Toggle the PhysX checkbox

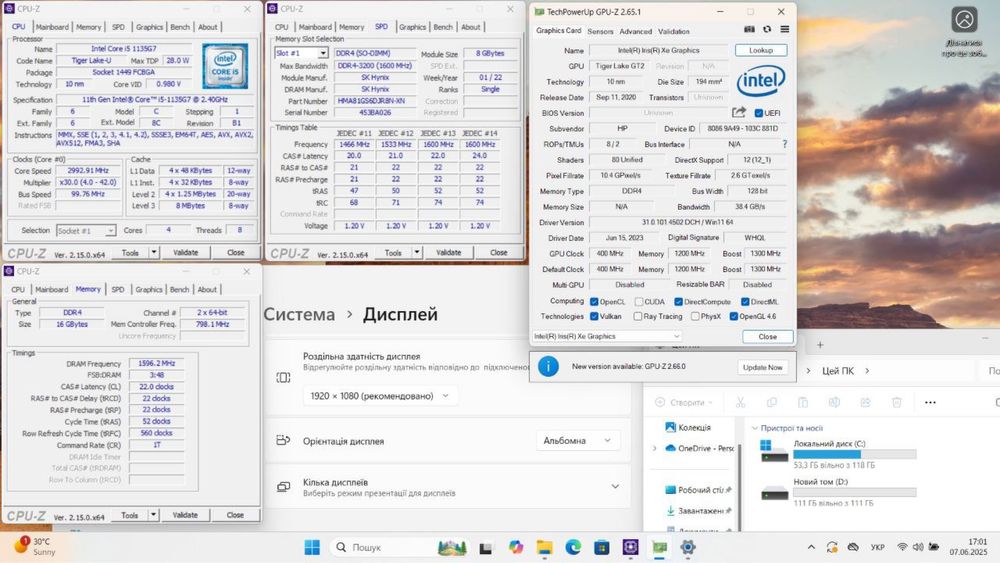pos(695,316)
